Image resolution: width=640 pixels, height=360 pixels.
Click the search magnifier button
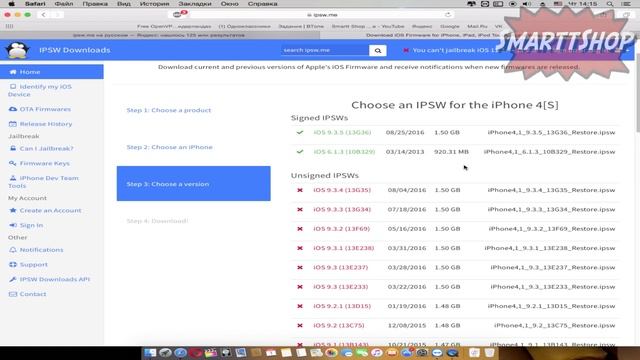pos(378,50)
